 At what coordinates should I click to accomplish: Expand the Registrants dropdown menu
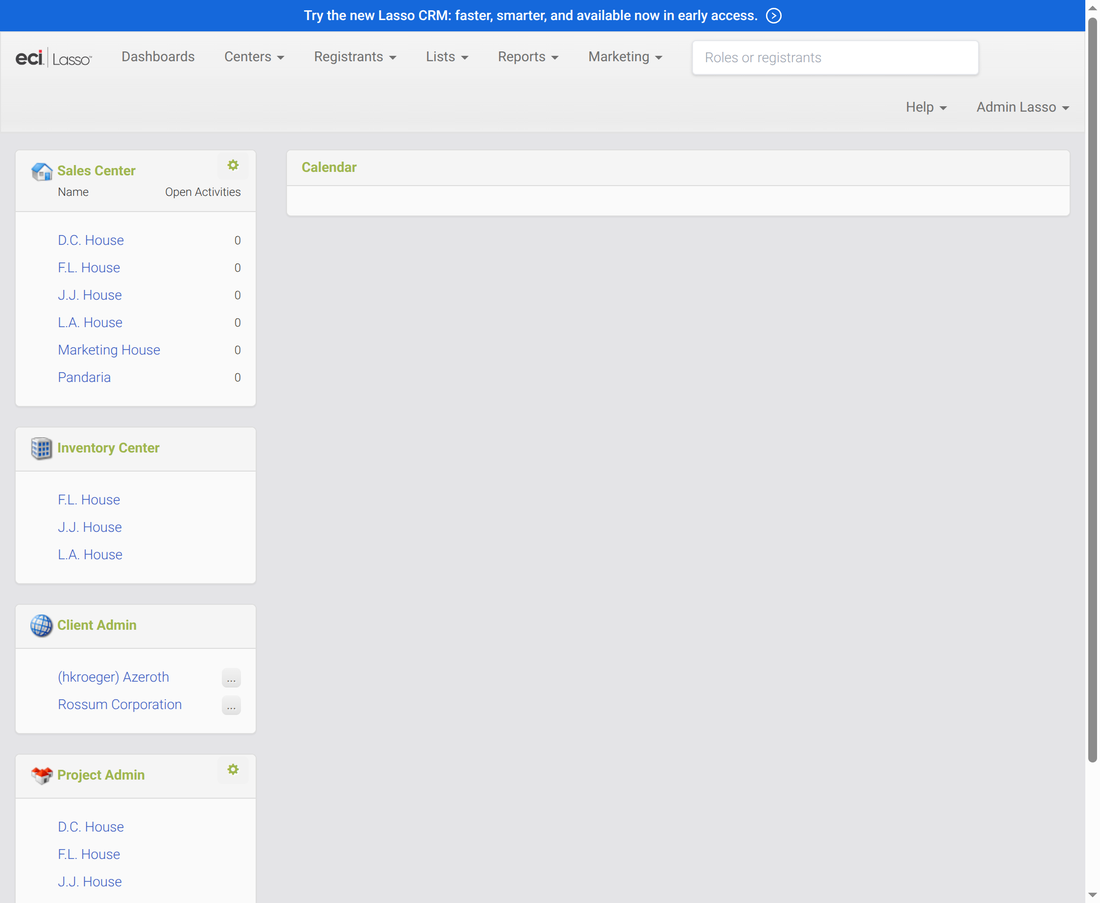click(355, 57)
